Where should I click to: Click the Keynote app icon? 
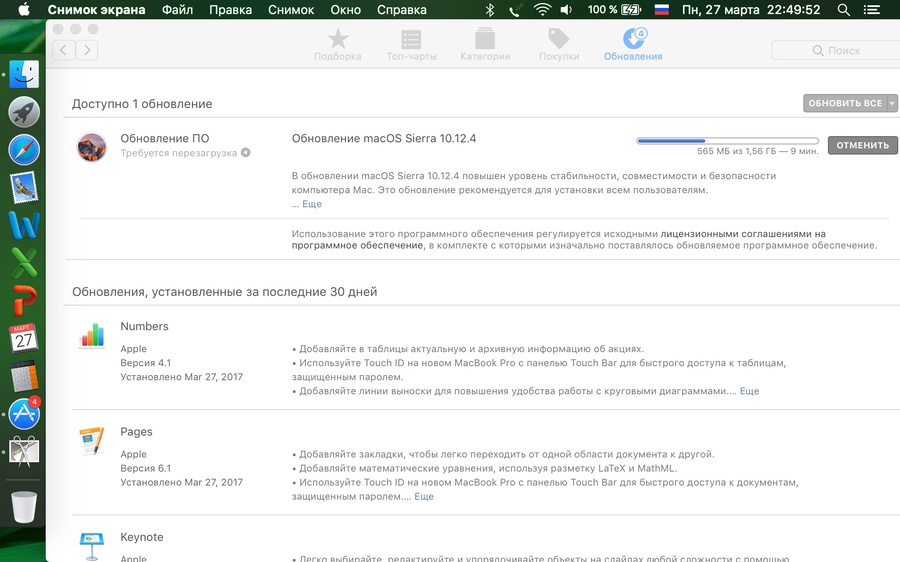[92, 546]
